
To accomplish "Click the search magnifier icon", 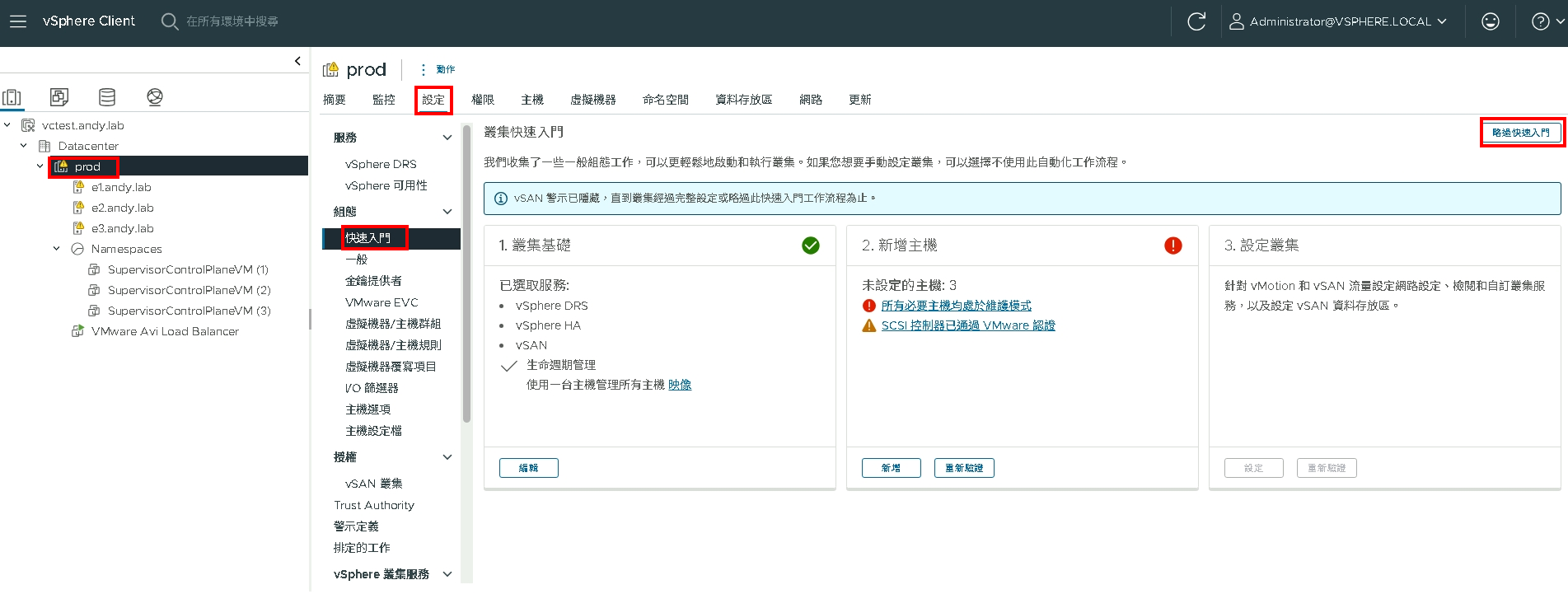I will pos(170,21).
